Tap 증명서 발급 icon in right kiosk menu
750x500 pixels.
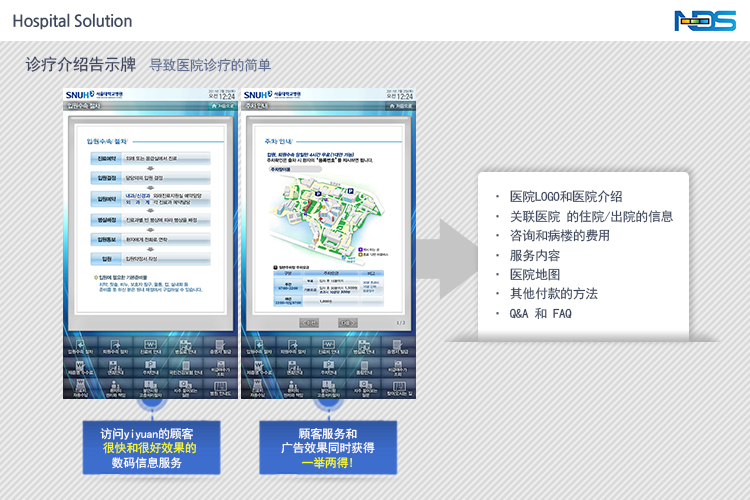[396, 349]
